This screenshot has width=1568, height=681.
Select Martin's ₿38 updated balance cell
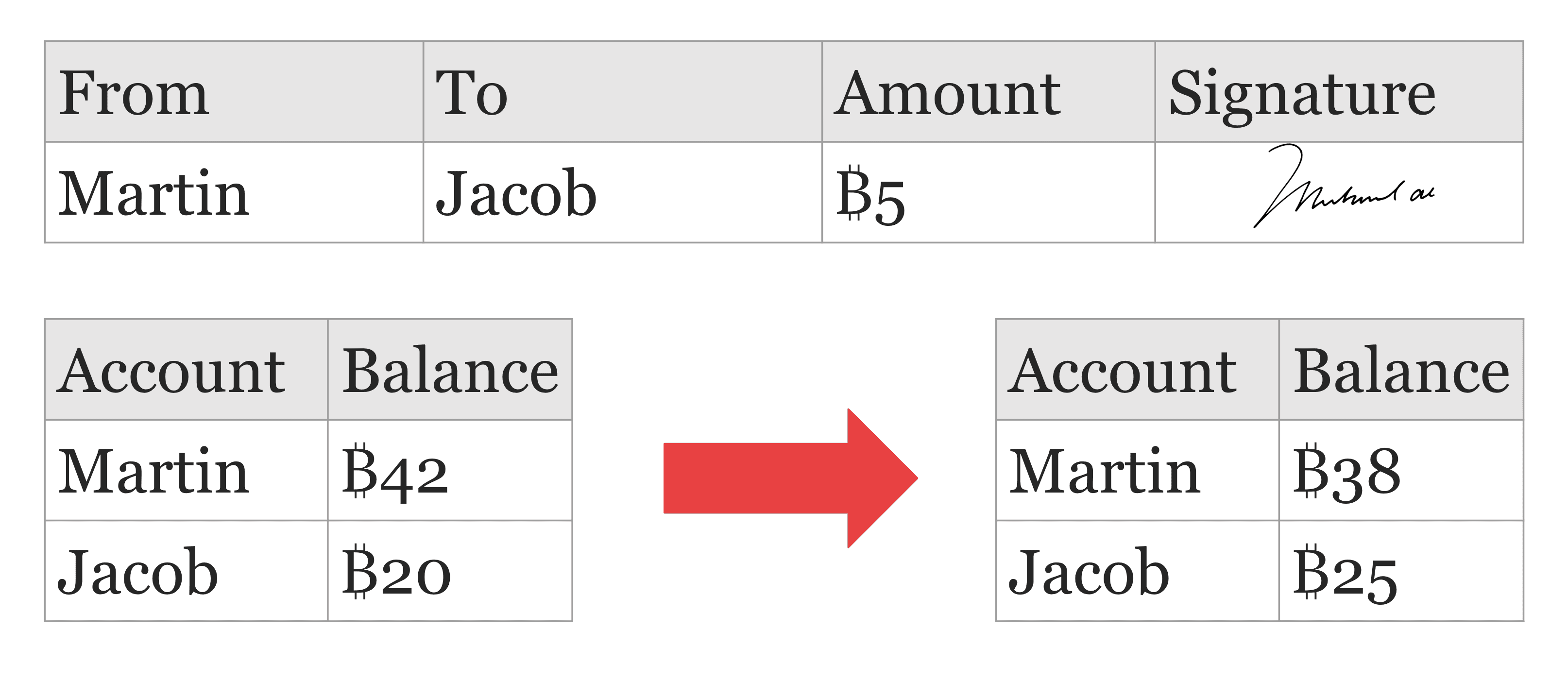1401,470
